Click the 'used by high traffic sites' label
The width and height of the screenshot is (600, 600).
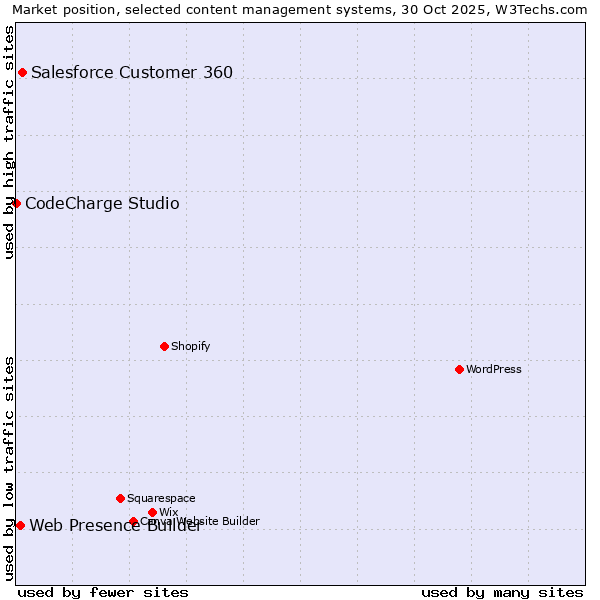click(9, 142)
